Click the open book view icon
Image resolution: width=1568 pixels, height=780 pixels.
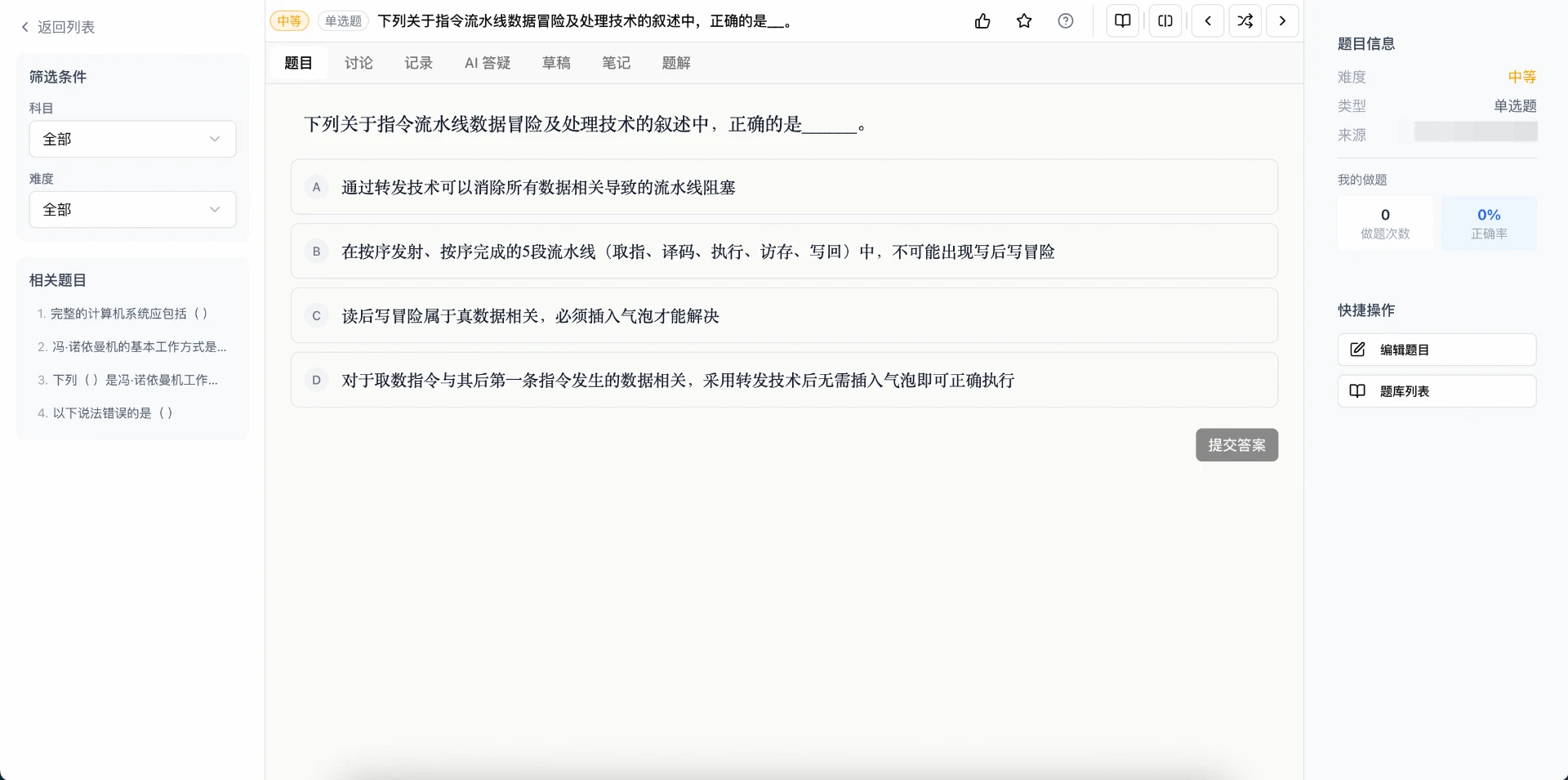(1123, 21)
